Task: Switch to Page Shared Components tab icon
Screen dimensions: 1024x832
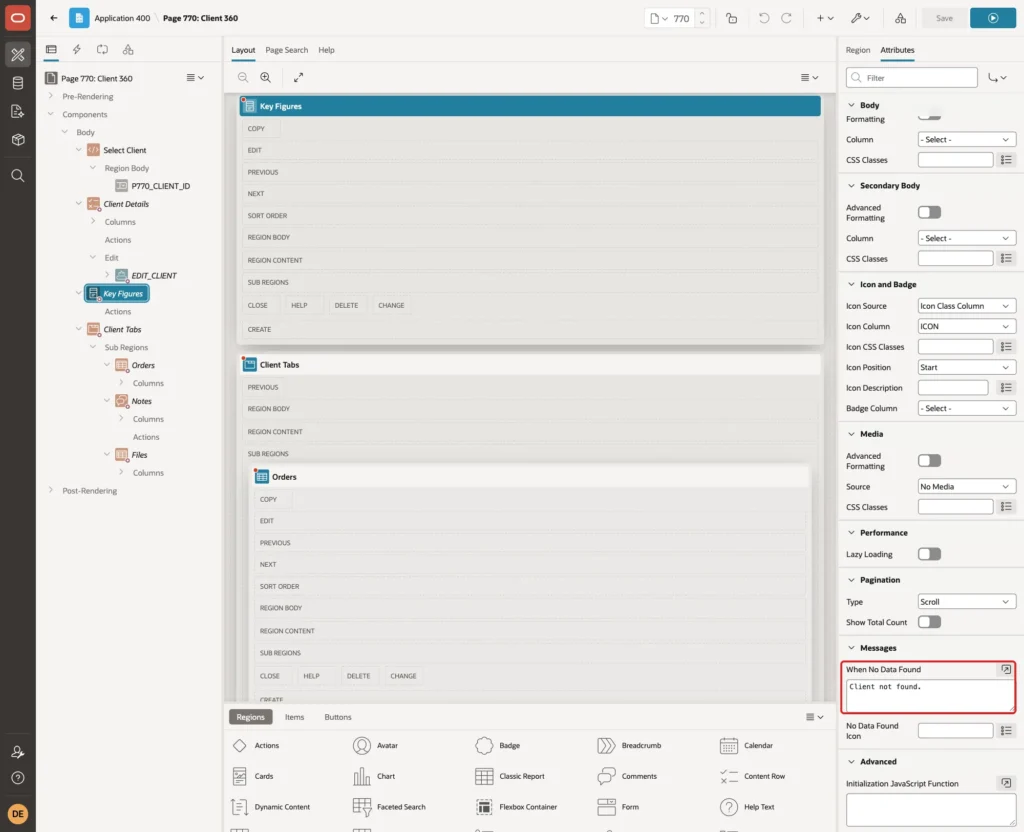Action: point(128,50)
